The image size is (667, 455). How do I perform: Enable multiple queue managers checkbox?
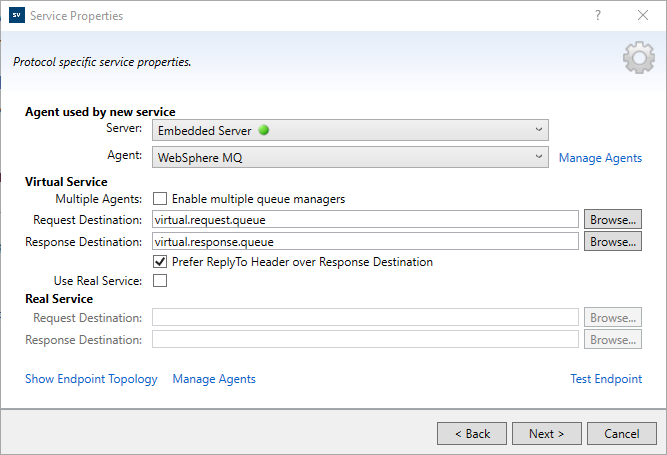tap(160, 199)
